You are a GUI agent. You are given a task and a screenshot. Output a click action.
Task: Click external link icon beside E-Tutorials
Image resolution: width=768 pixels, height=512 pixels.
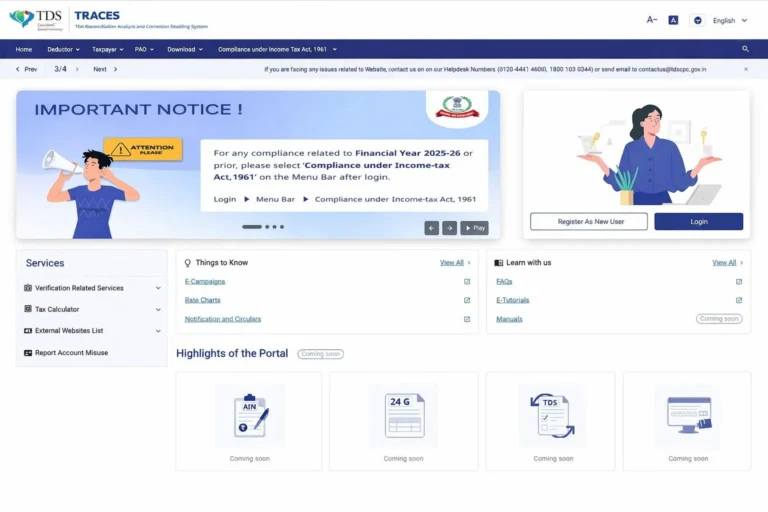point(739,300)
